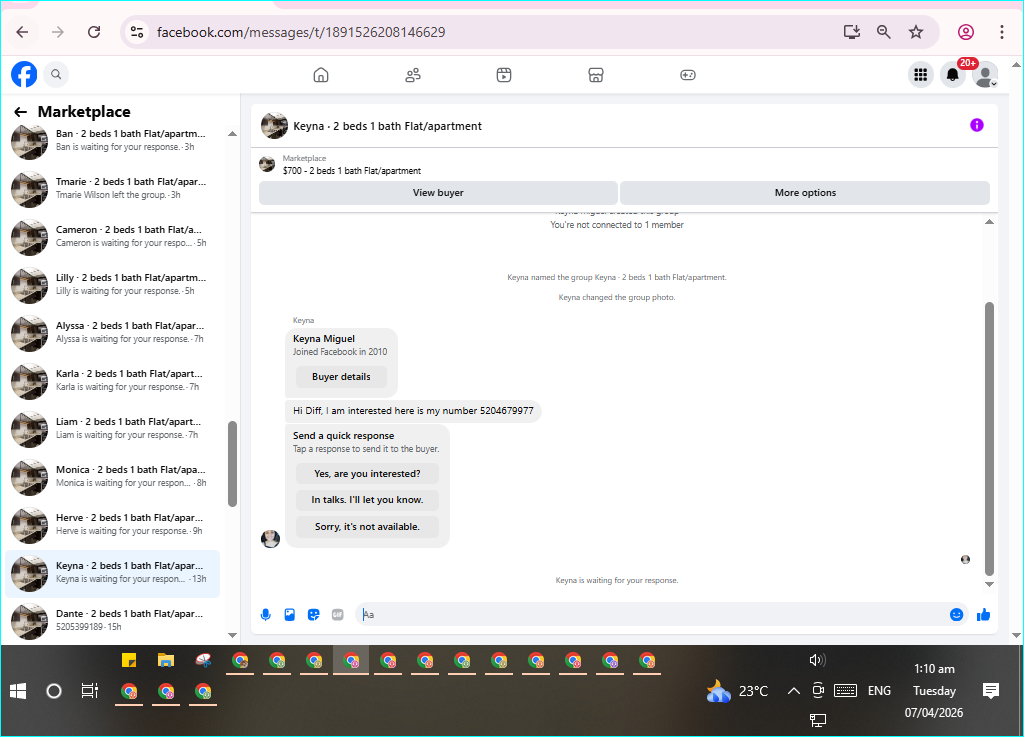Open the taskbar volume speaker icon
This screenshot has width=1024, height=737.
coord(817,660)
